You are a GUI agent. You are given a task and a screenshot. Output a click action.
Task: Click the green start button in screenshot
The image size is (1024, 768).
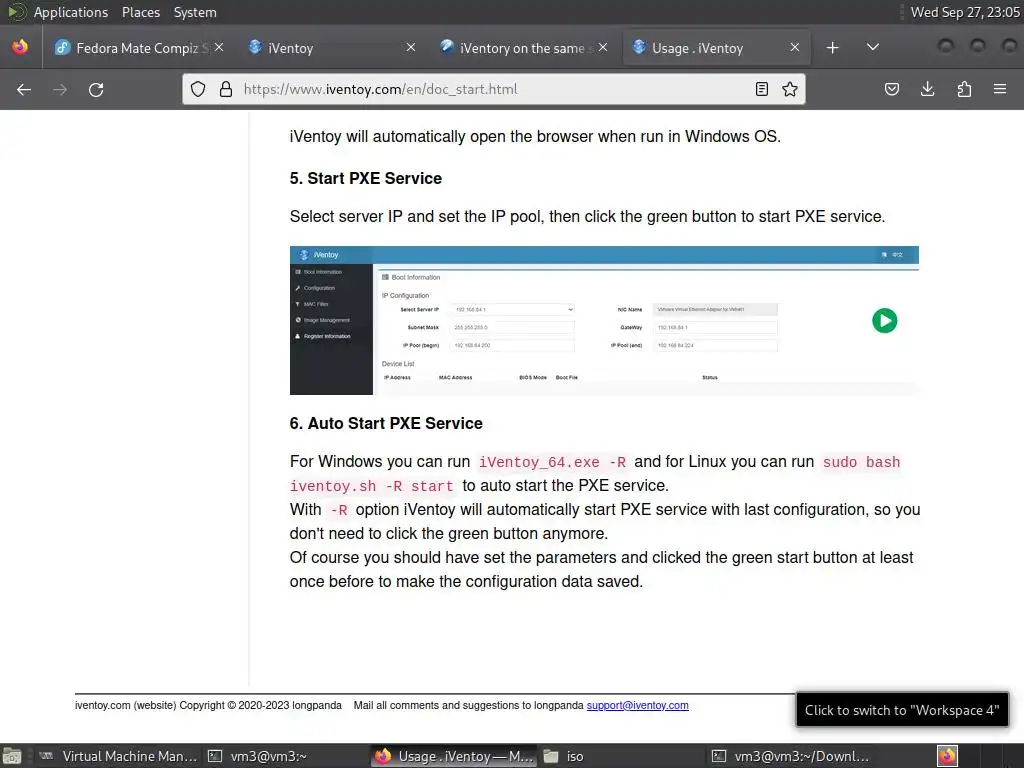point(884,321)
